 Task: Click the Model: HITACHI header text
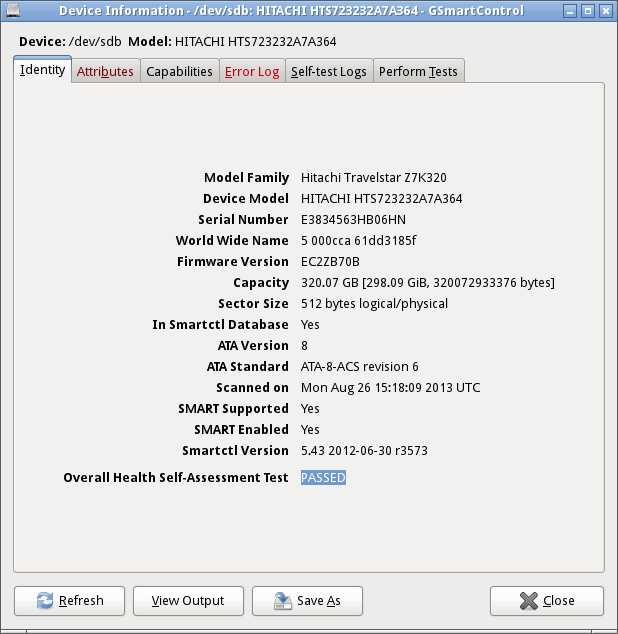coord(232,42)
